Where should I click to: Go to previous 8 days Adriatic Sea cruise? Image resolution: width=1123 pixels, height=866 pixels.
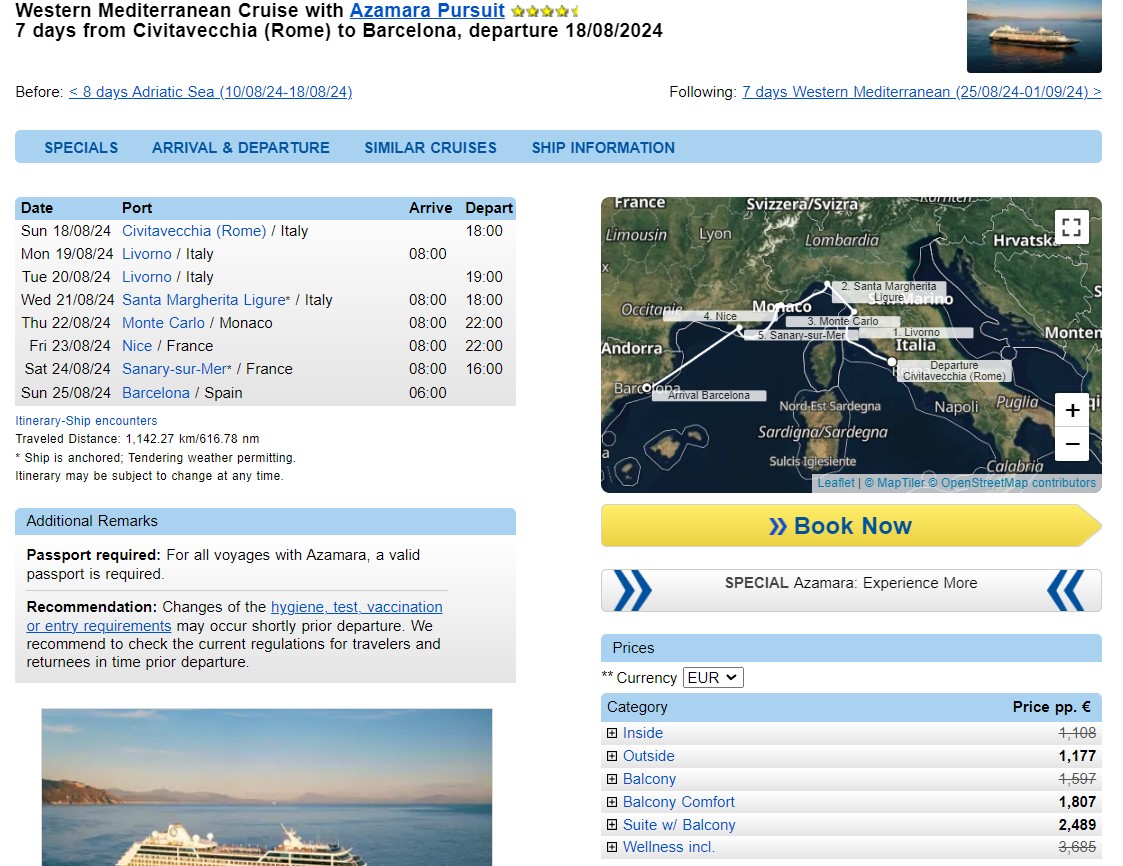click(x=211, y=92)
